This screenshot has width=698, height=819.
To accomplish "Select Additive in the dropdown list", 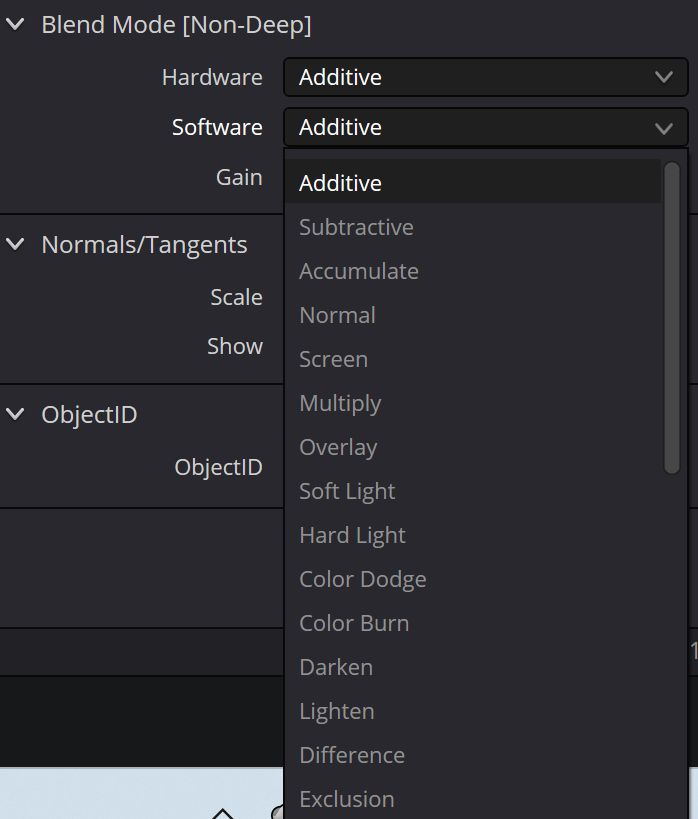I will tap(473, 183).
